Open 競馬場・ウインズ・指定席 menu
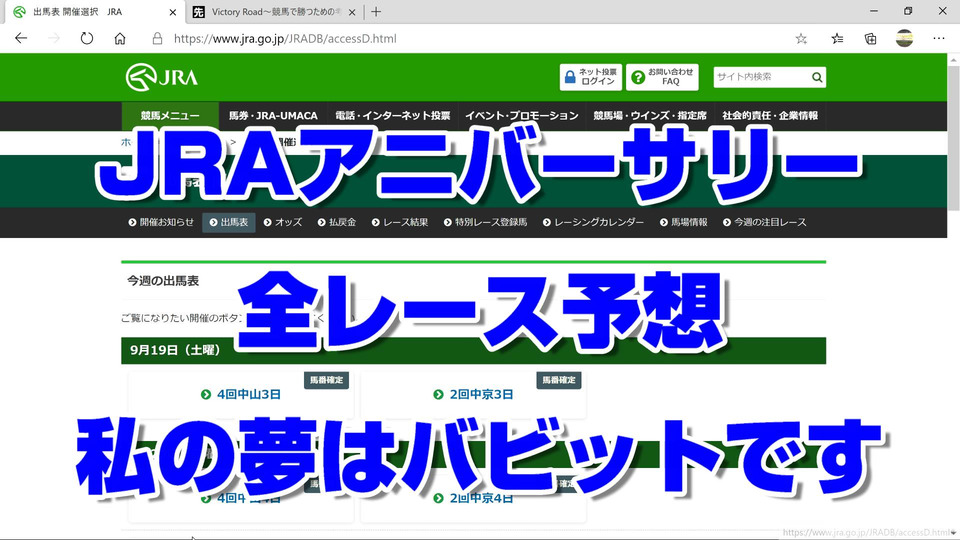The width and height of the screenshot is (960, 540). coord(650,116)
